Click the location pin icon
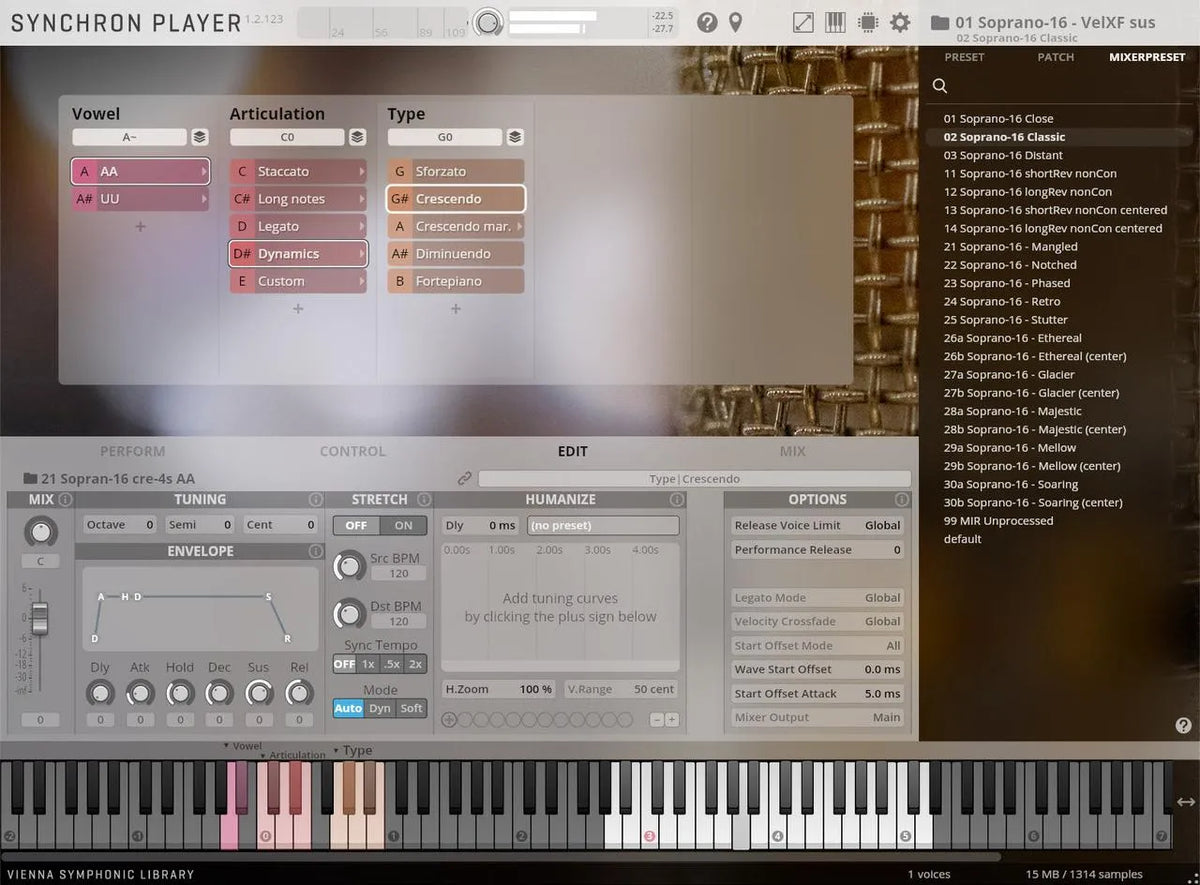This screenshot has width=1200, height=885. [x=737, y=22]
